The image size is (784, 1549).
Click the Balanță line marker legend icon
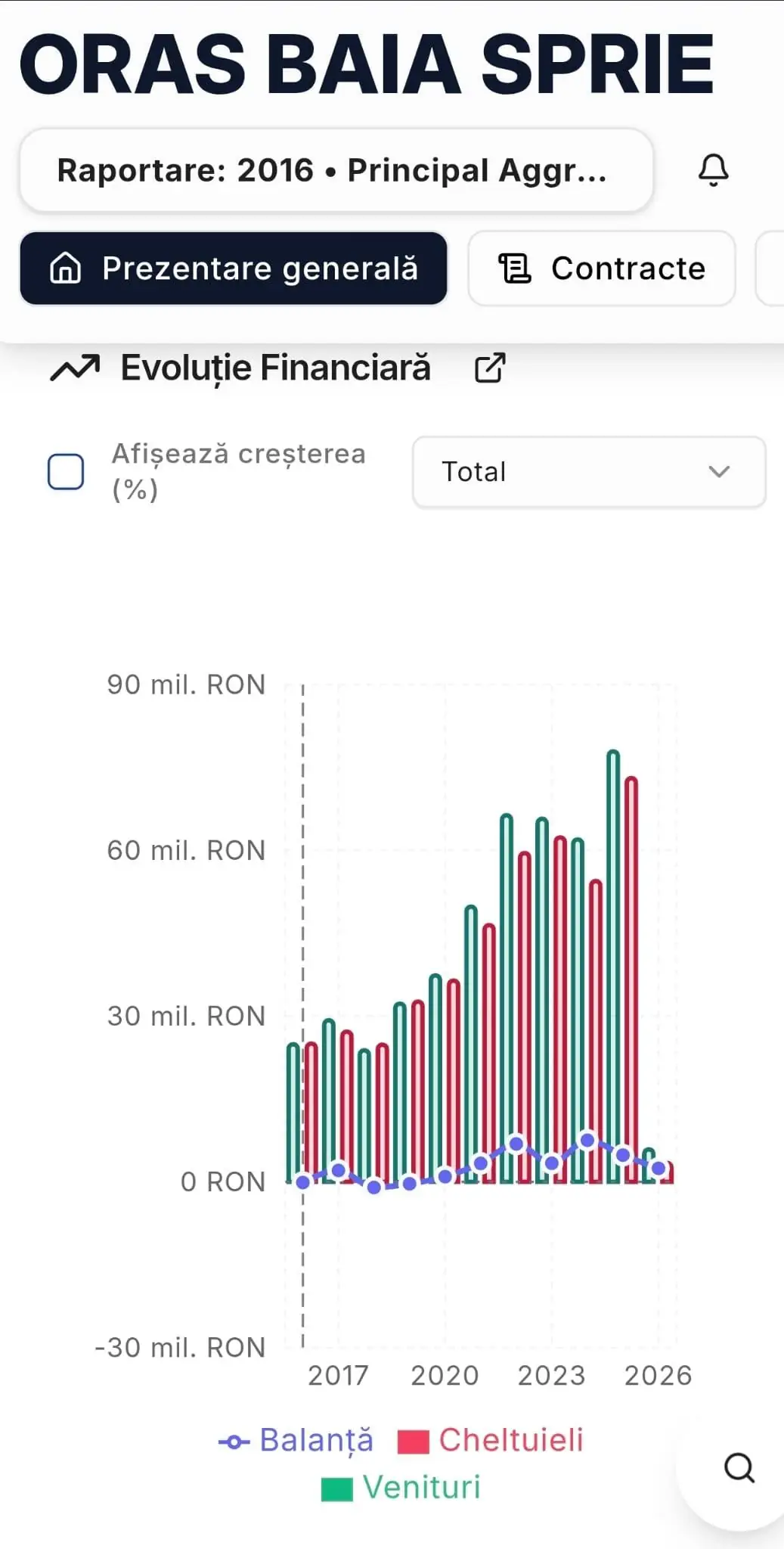tap(234, 1442)
